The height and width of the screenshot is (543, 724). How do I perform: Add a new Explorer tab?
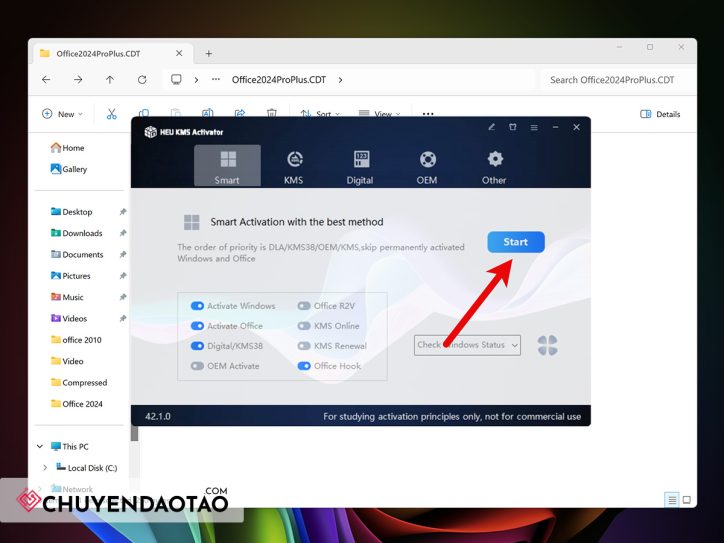(209, 54)
